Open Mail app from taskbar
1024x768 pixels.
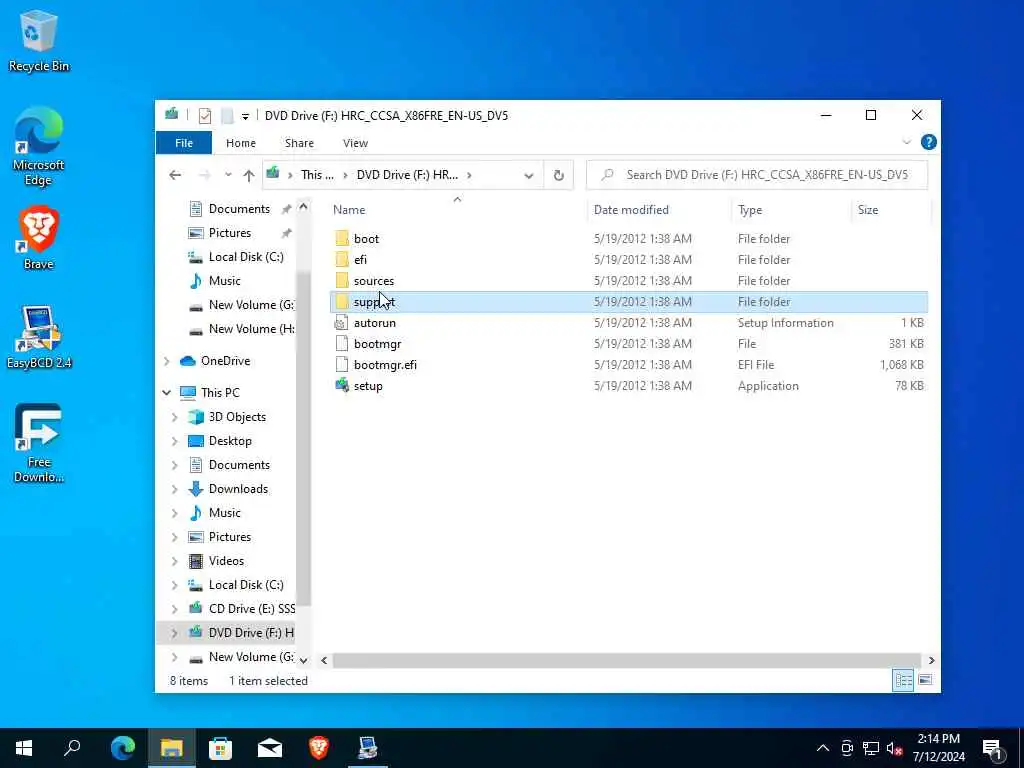(269, 748)
